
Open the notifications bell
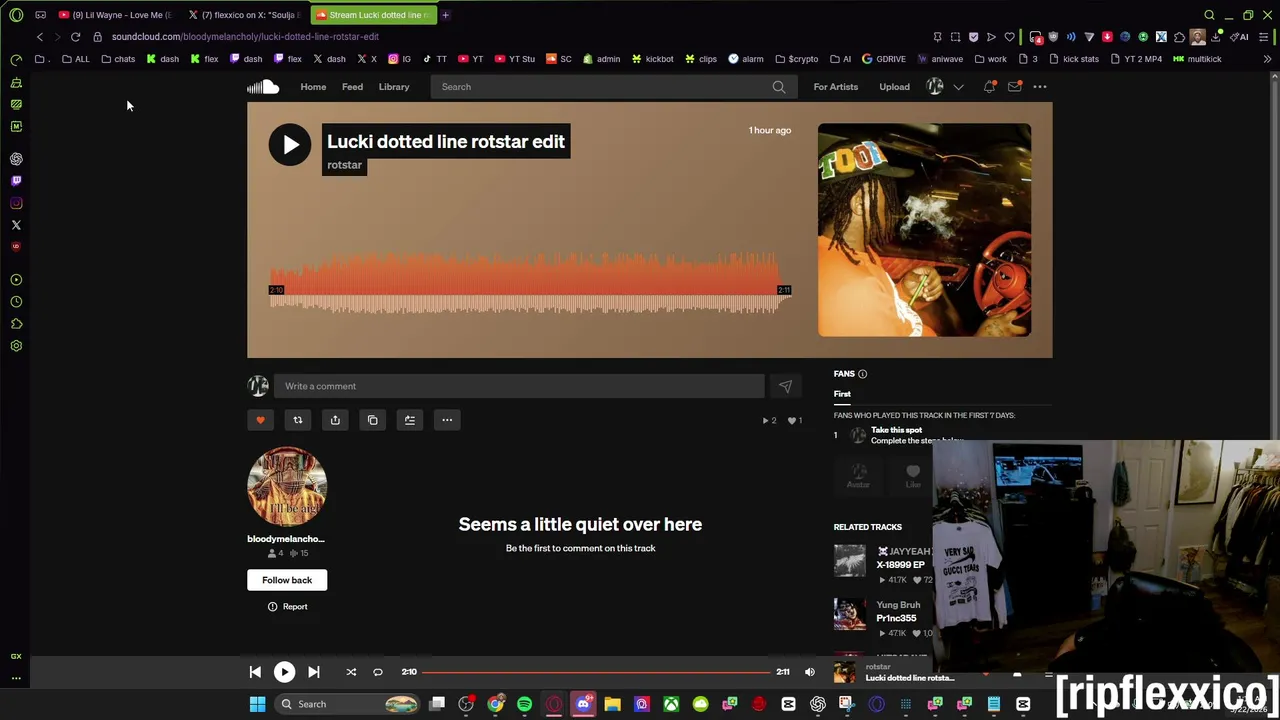(x=989, y=87)
